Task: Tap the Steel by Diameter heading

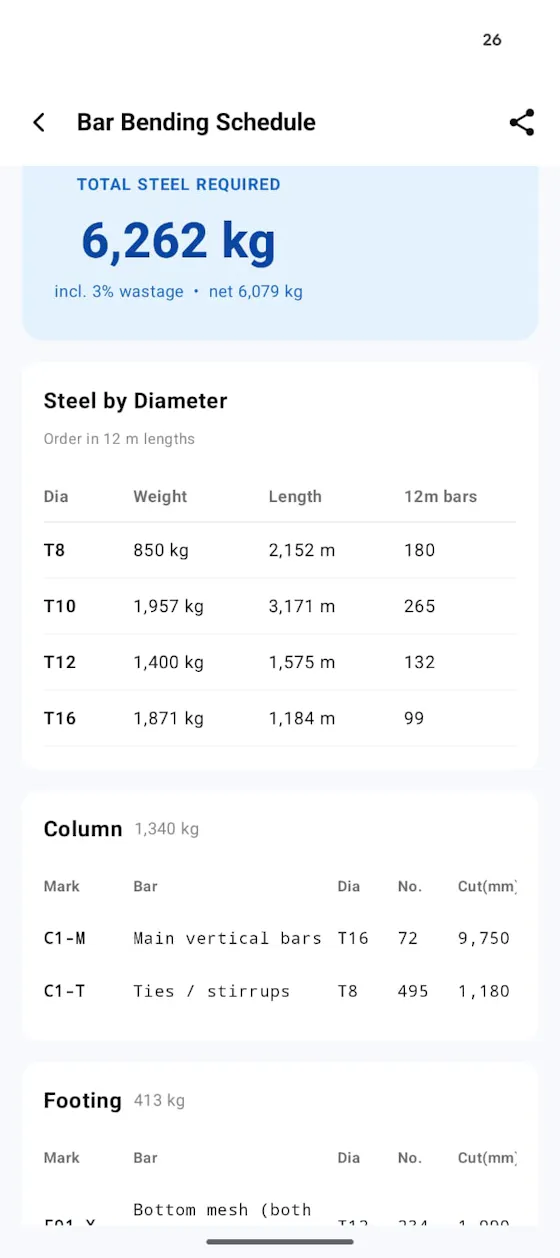Action: pos(136,401)
